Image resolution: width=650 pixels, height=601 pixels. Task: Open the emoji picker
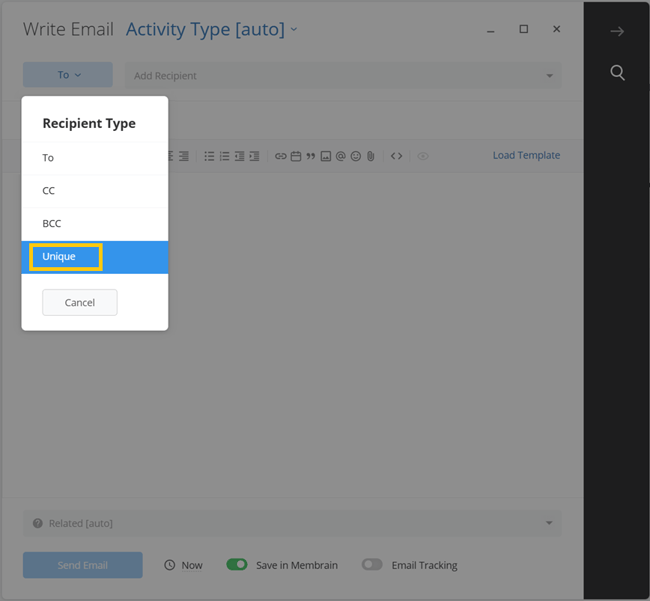click(x=356, y=156)
